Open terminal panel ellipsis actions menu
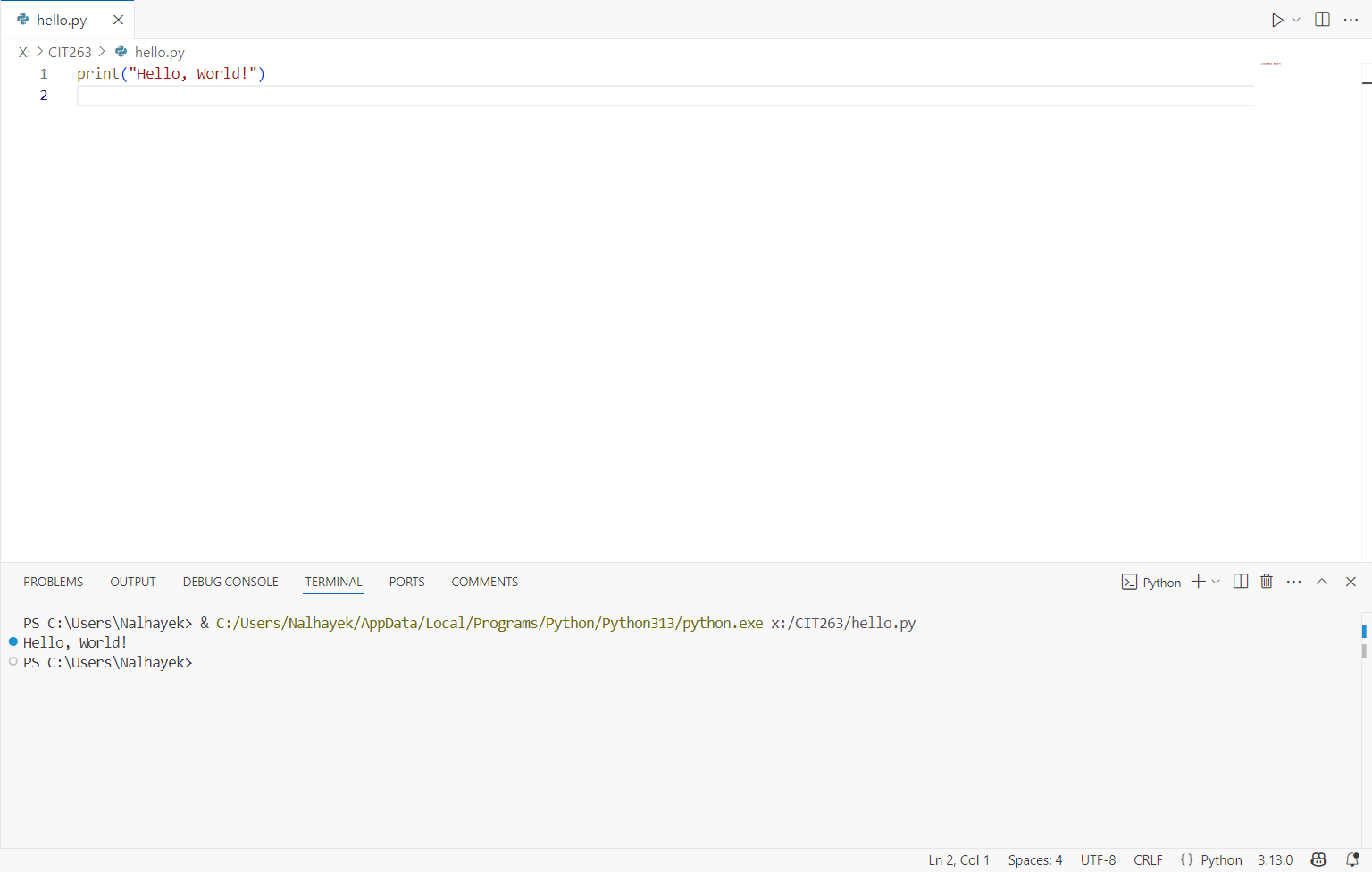The height and width of the screenshot is (872, 1372). tap(1294, 582)
